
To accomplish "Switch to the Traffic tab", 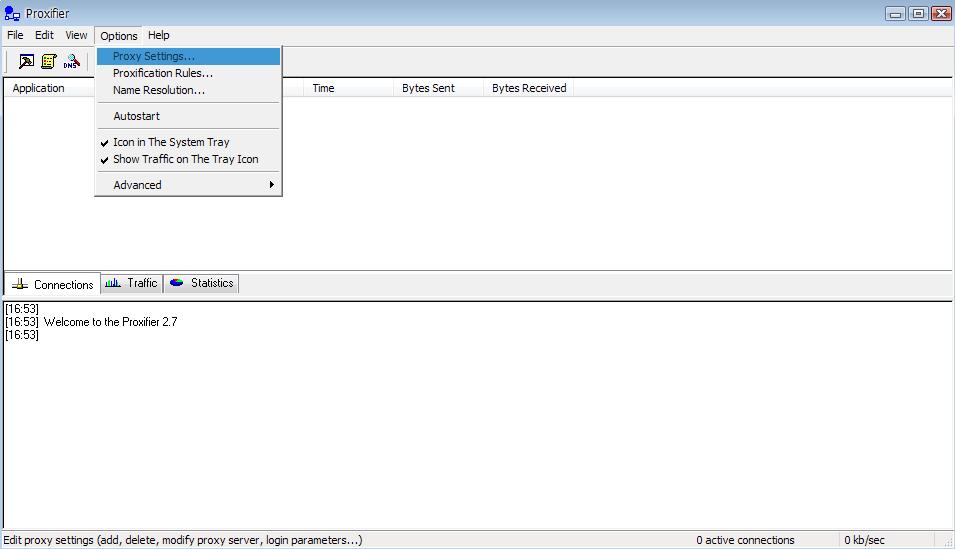I will [x=132, y=283].
